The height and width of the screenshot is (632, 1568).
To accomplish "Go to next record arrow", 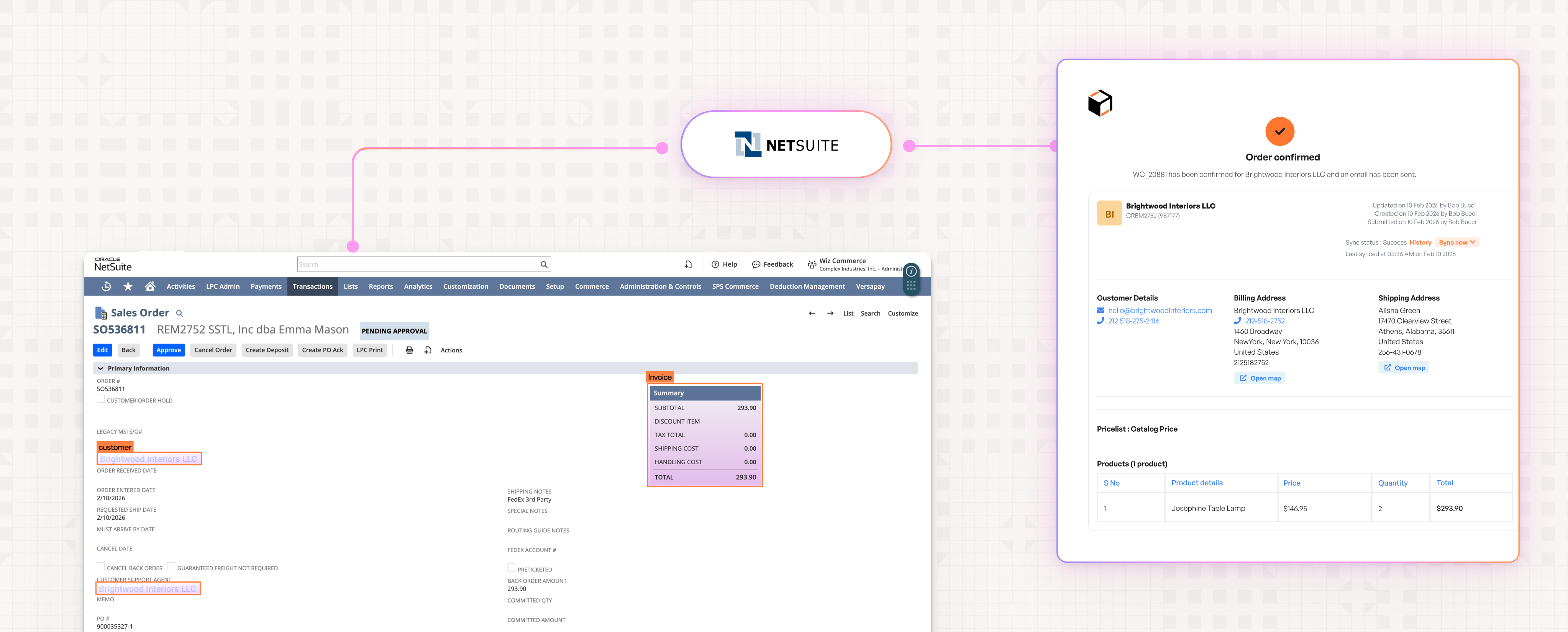I will [830, 314].
